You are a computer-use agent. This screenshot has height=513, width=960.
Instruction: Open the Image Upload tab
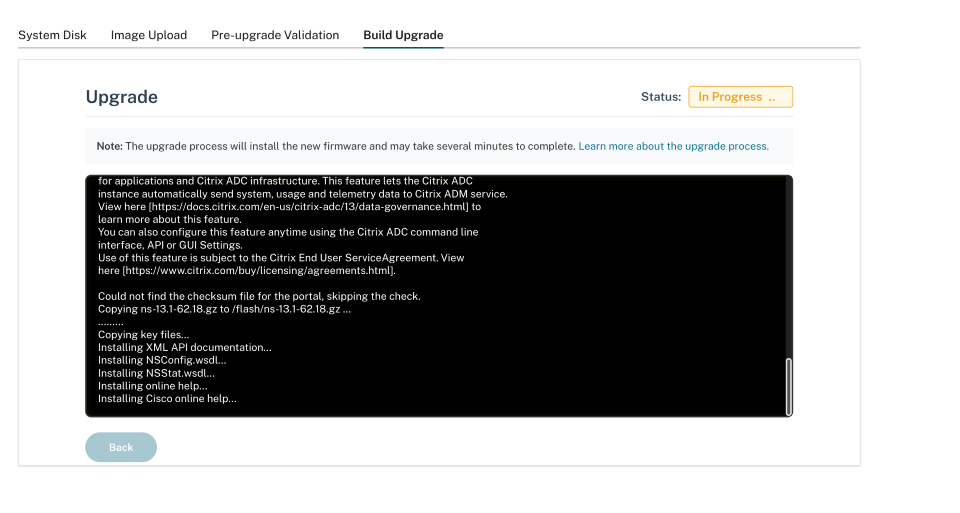pos(148,35)
